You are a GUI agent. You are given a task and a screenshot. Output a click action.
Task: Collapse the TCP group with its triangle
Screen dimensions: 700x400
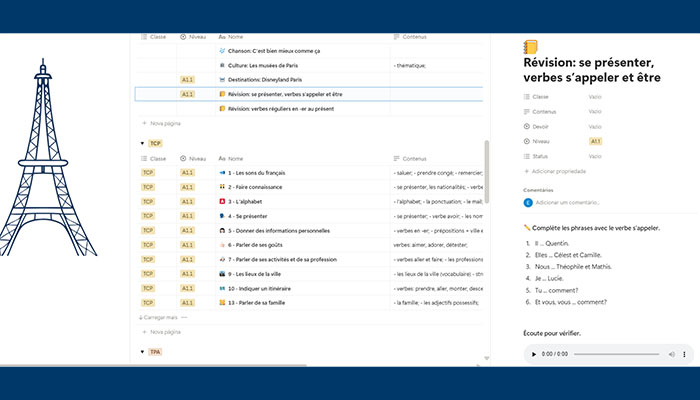point(142,143)
